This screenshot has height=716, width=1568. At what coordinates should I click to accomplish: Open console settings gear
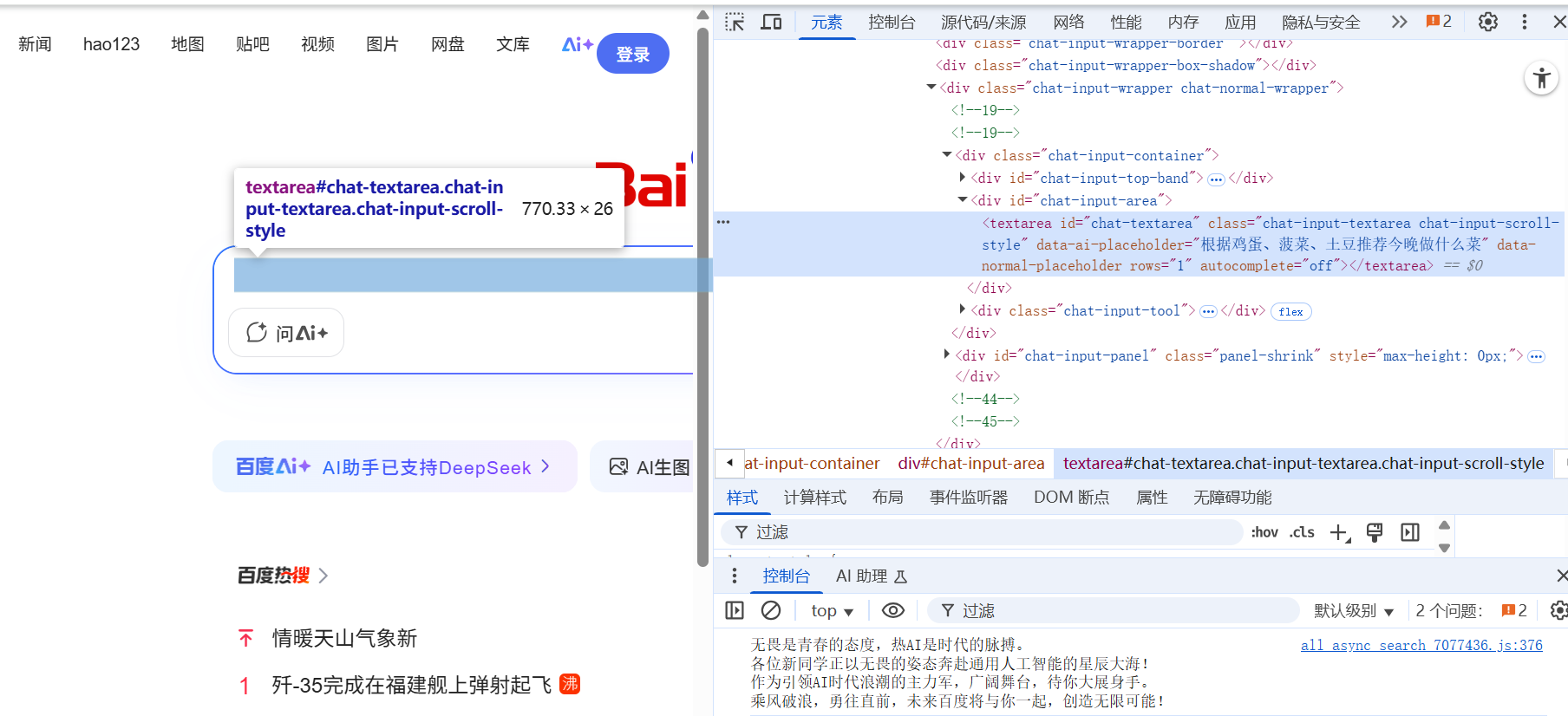(1558, 610)
